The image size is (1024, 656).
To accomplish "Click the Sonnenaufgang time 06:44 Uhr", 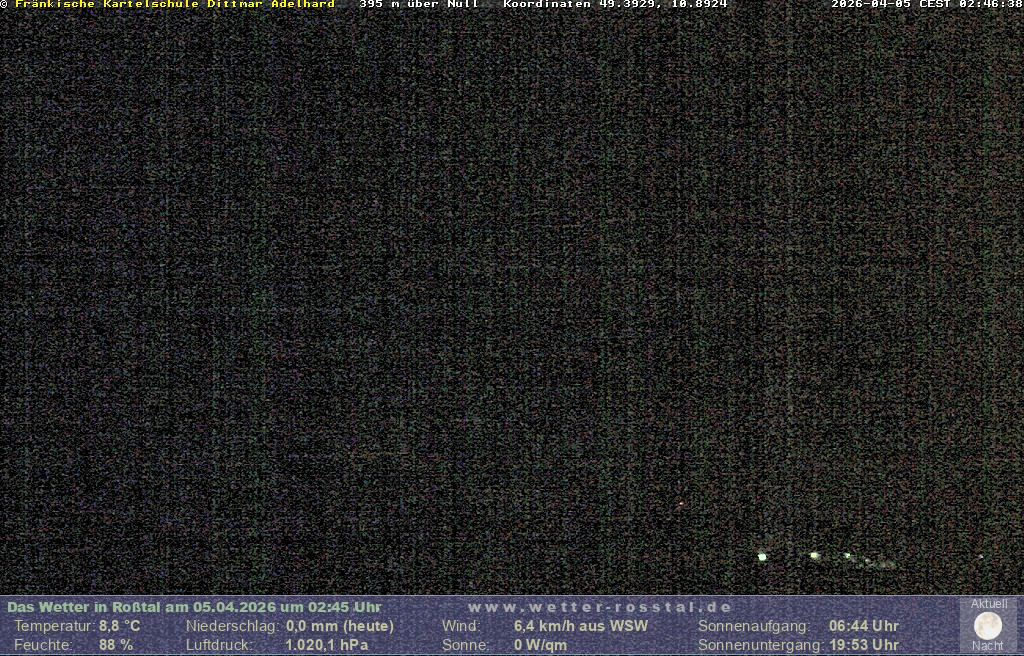I will (x=864, y=626).
